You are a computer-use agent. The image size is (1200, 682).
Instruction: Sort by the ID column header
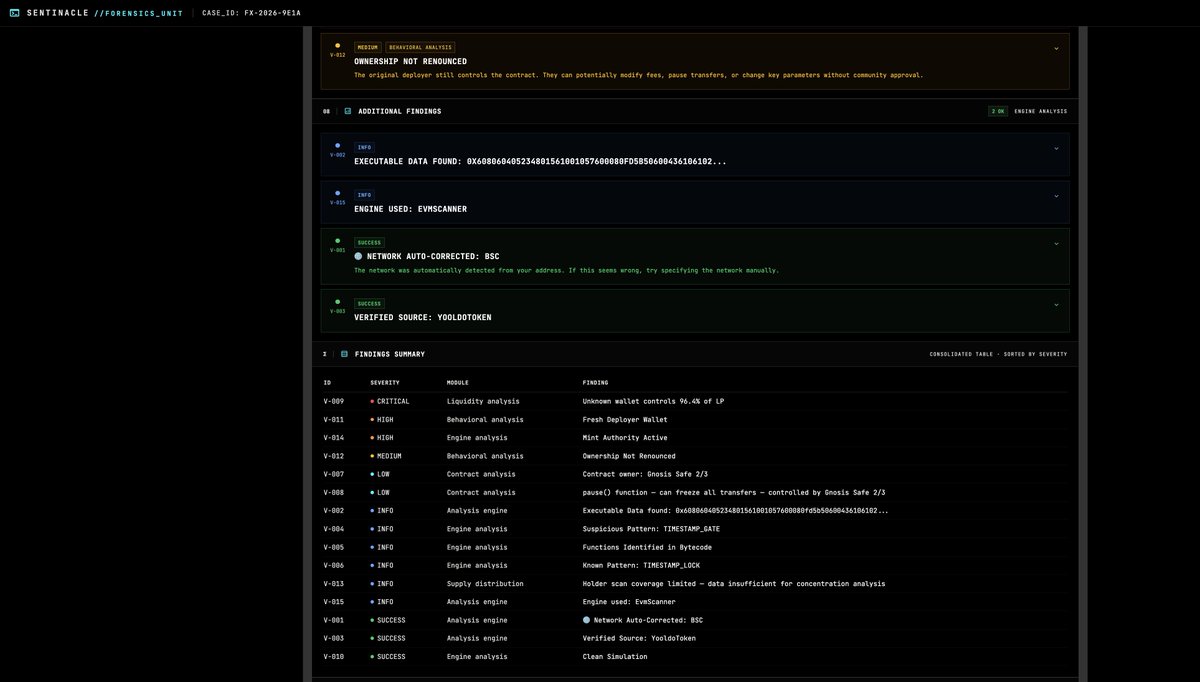(327, 382)
